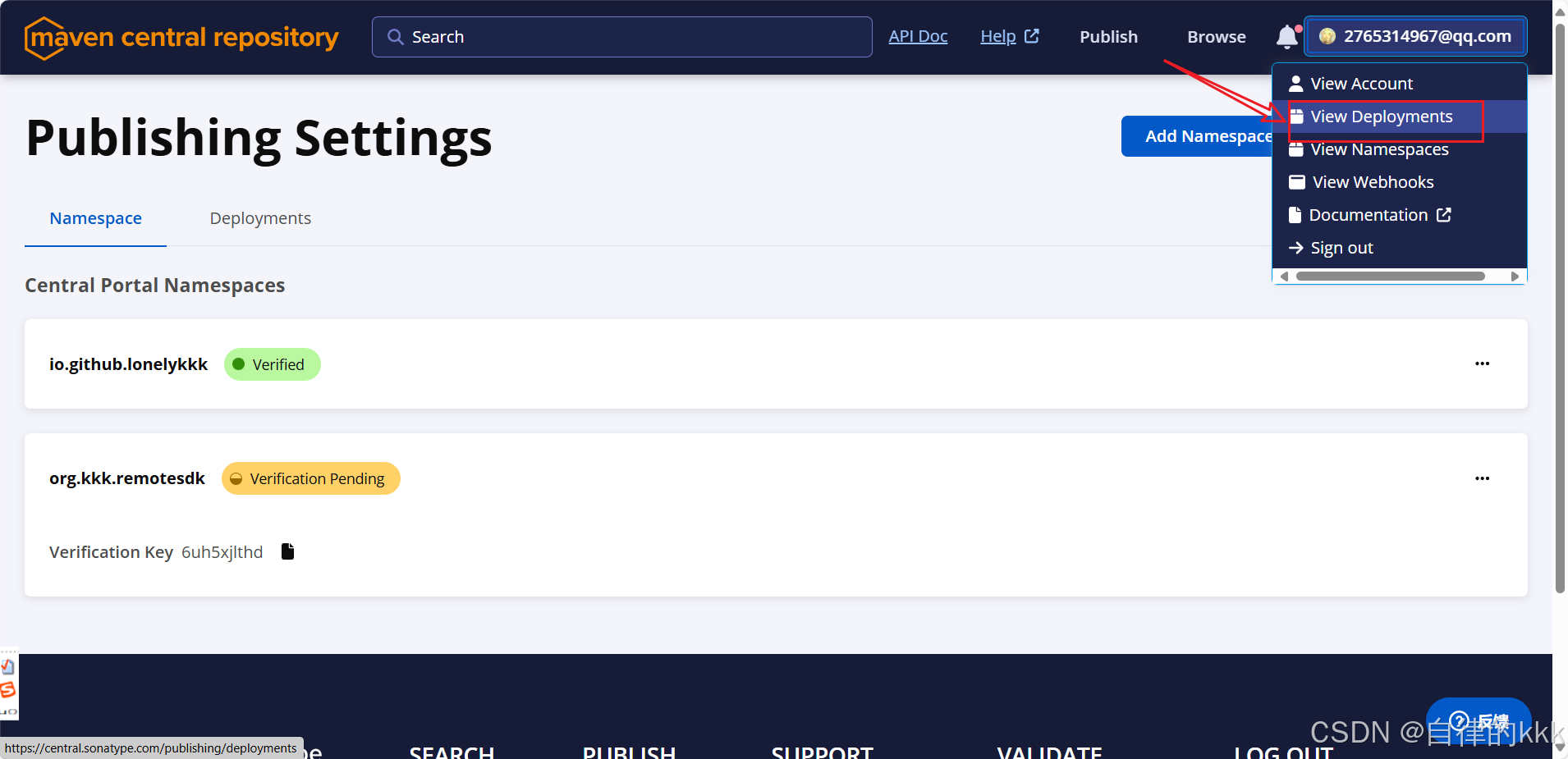The image size is (1568, 759).
Task: Click the Add Namespace button
Action: [1197, 136]
